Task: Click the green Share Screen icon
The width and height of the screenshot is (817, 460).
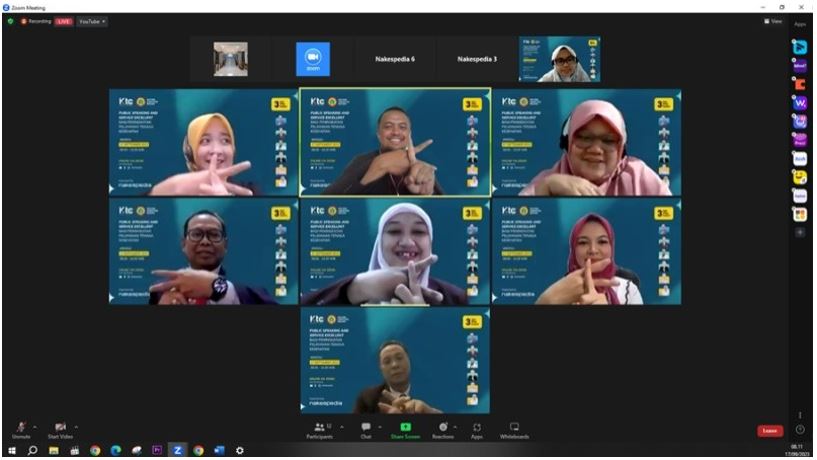Action: click(405, 427)
